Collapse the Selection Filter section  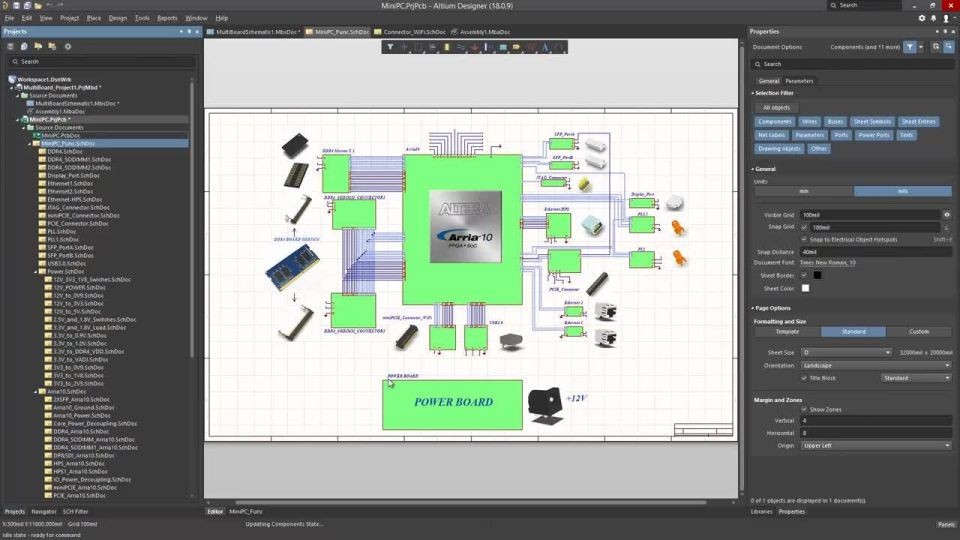pyautogui.click(x=752, y=93)
